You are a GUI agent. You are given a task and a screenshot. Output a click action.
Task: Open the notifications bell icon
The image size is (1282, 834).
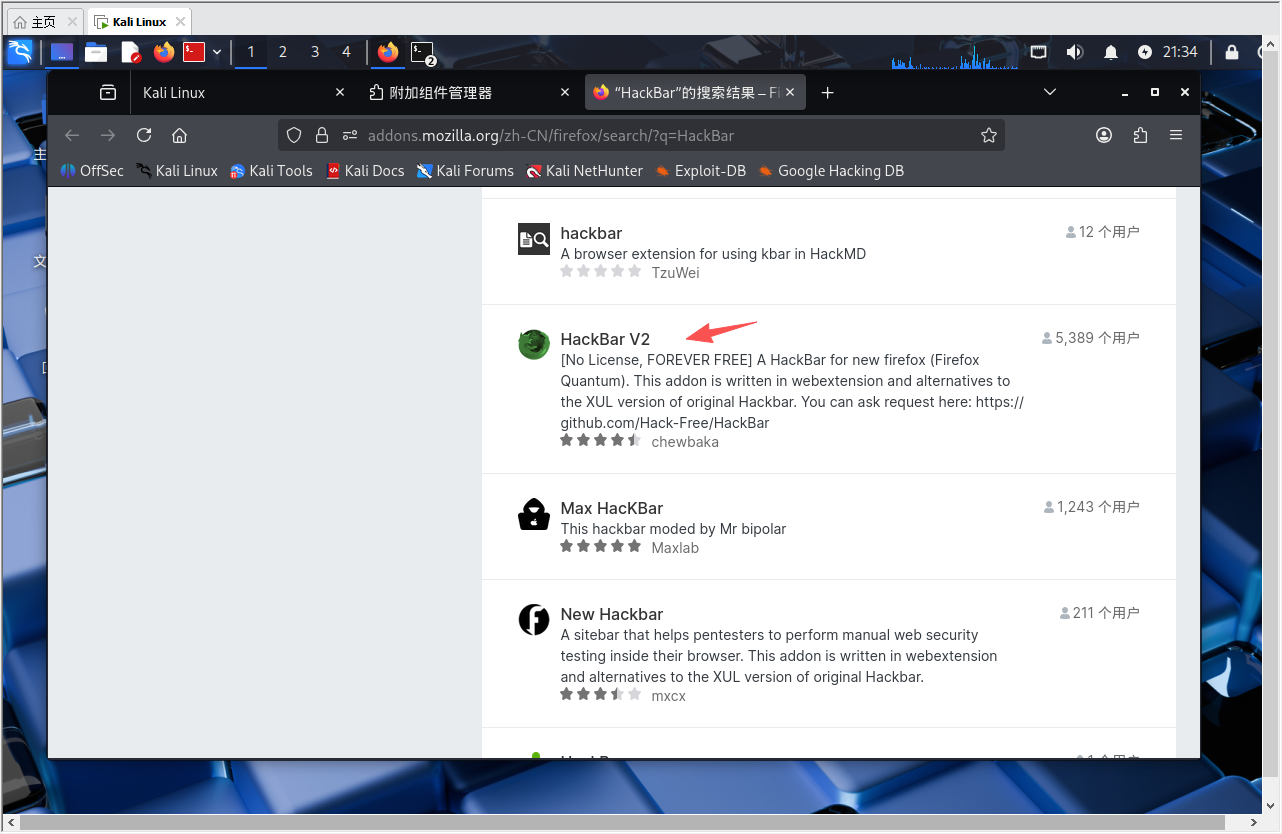click(1111, 52)
